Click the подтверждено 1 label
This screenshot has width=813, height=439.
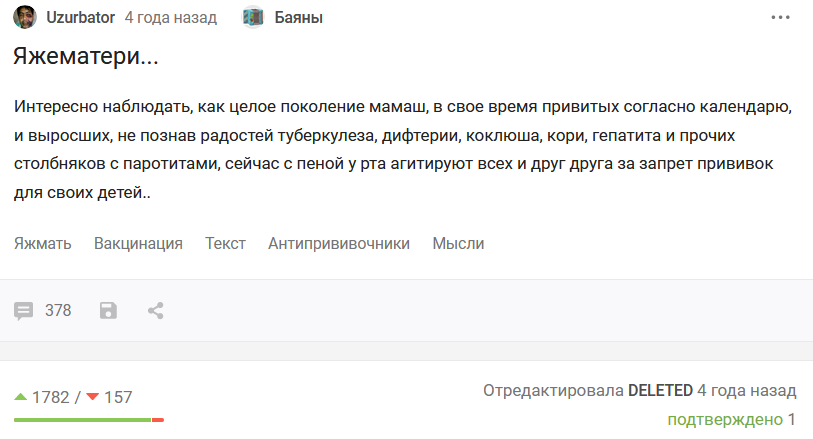(731, 419)
